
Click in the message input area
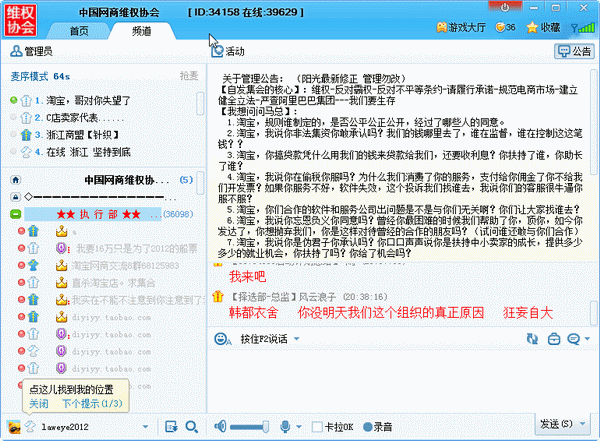[402, 381]
